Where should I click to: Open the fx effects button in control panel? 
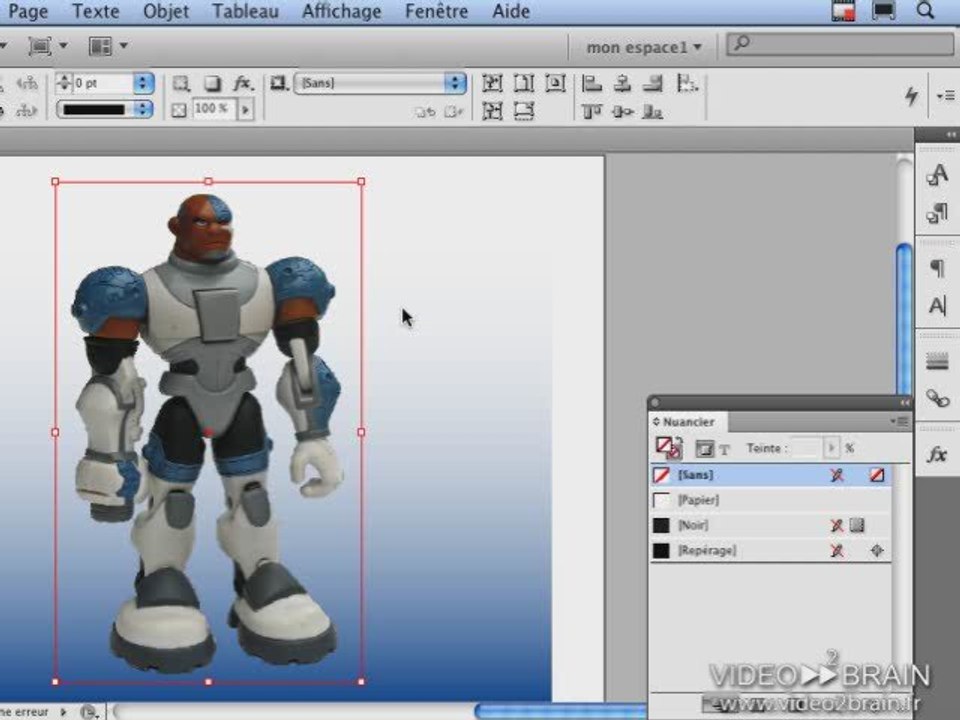[x=243, y=83]
